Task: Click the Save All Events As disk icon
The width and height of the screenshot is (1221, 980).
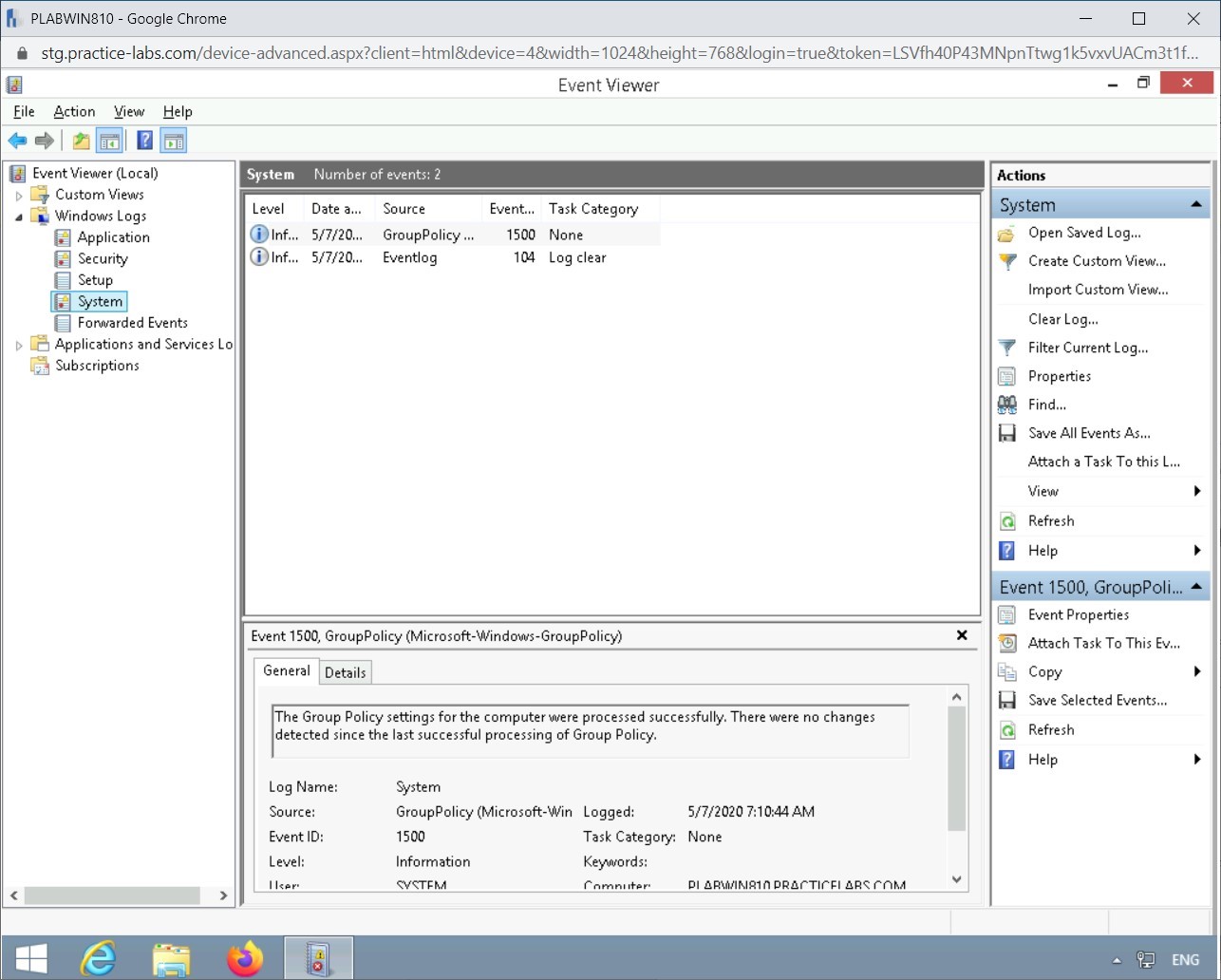Action: 1006,433
